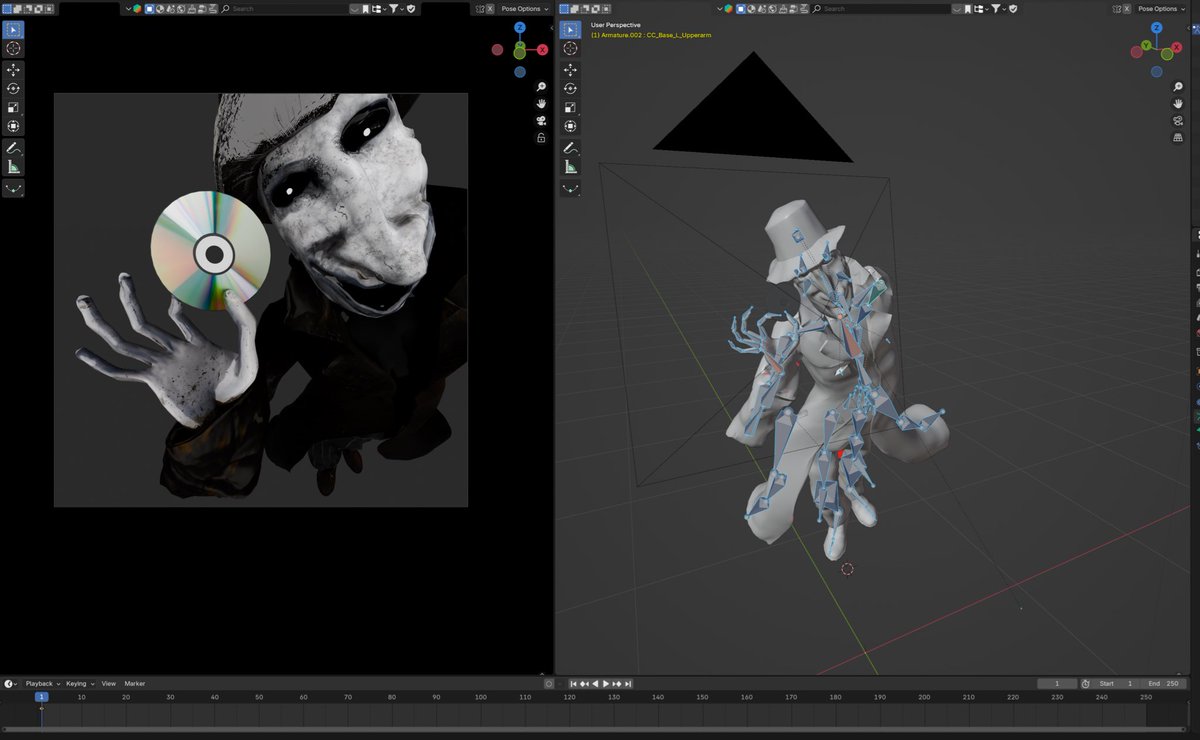Click zoom magnifier in camera-view viewport
1200x740 pixels.
pyautogui.click(x=541, y=87)
